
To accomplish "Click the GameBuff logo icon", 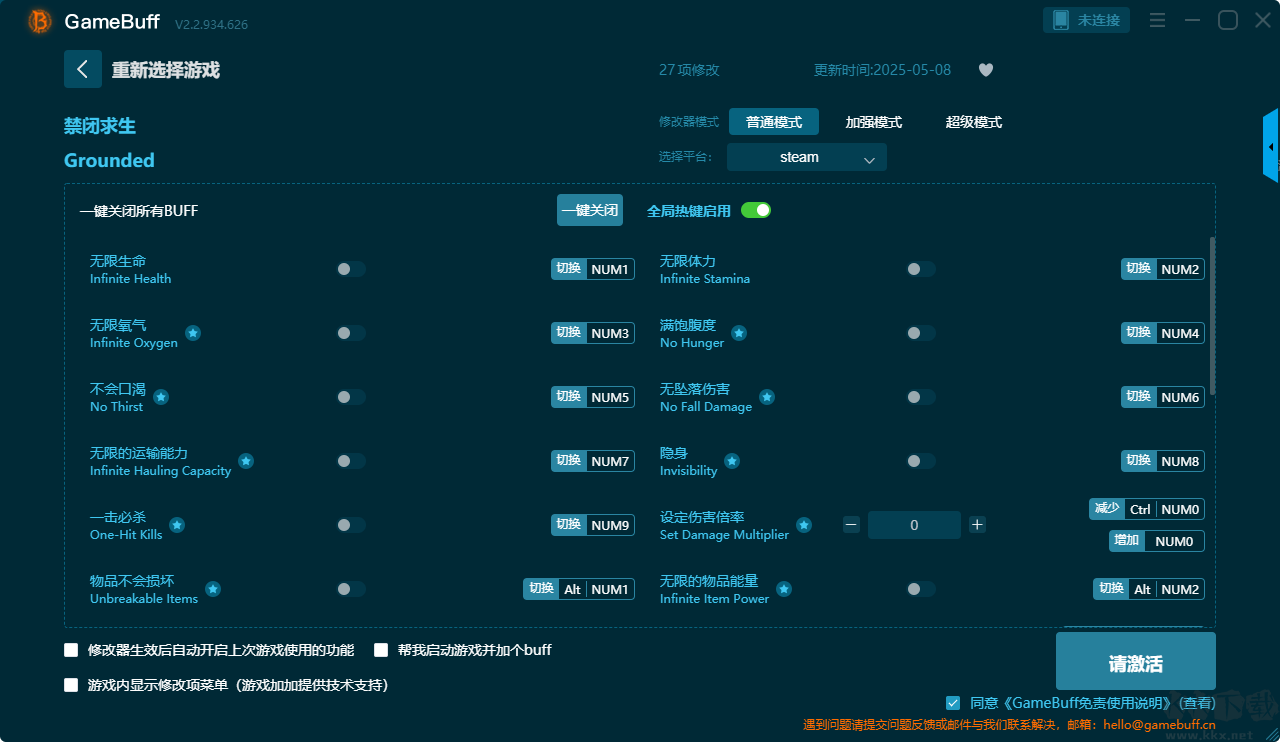I will pyautogui.click(x=40, y=21).
